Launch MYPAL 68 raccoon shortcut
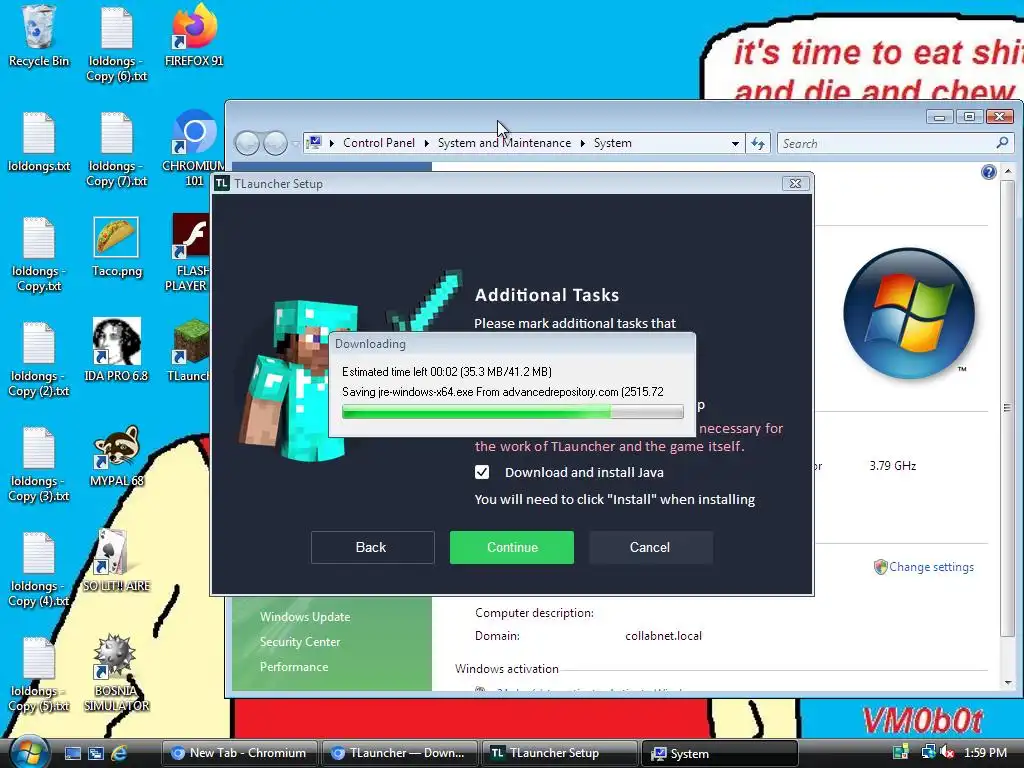This screenshot has width=1024, height=768. click(116, 456)
